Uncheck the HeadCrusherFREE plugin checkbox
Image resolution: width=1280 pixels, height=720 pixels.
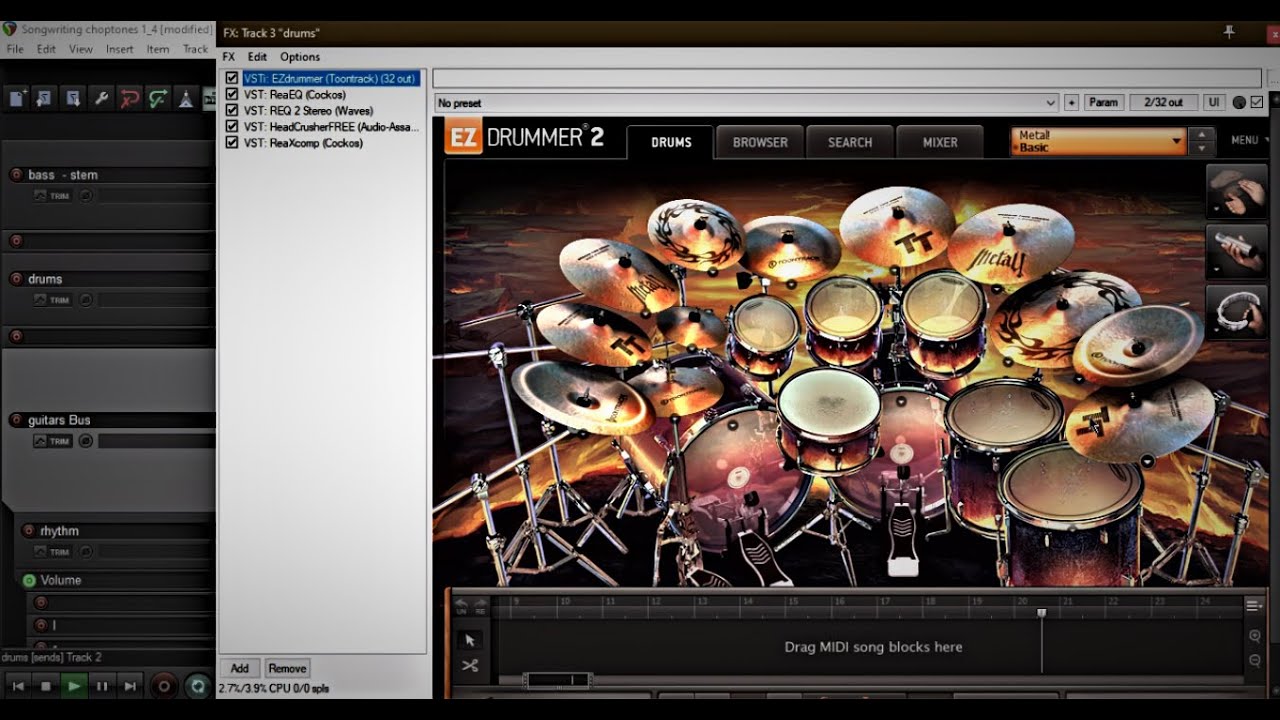(232, 126)
